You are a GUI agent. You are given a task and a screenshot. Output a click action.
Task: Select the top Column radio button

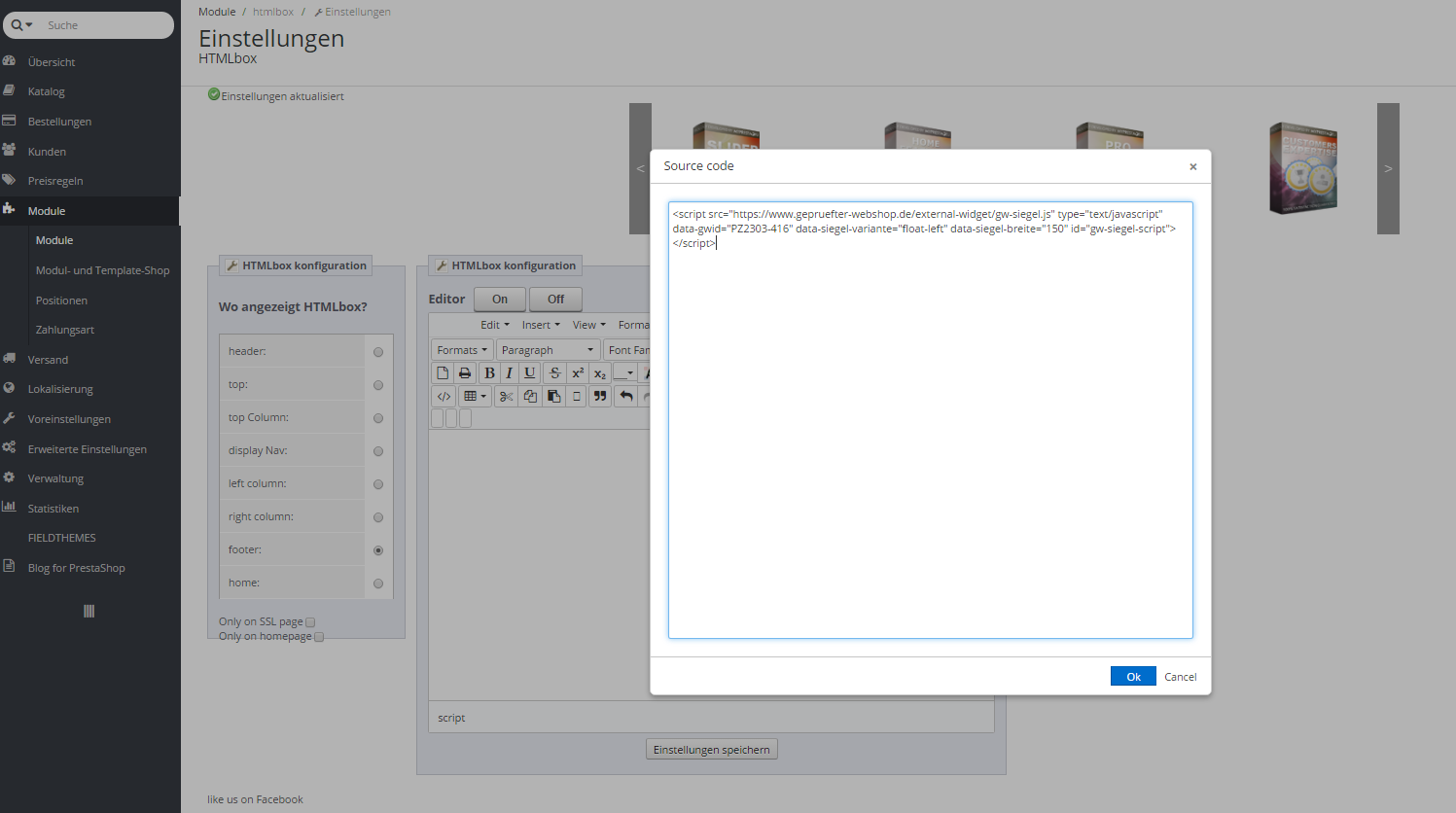click(378, 418)
